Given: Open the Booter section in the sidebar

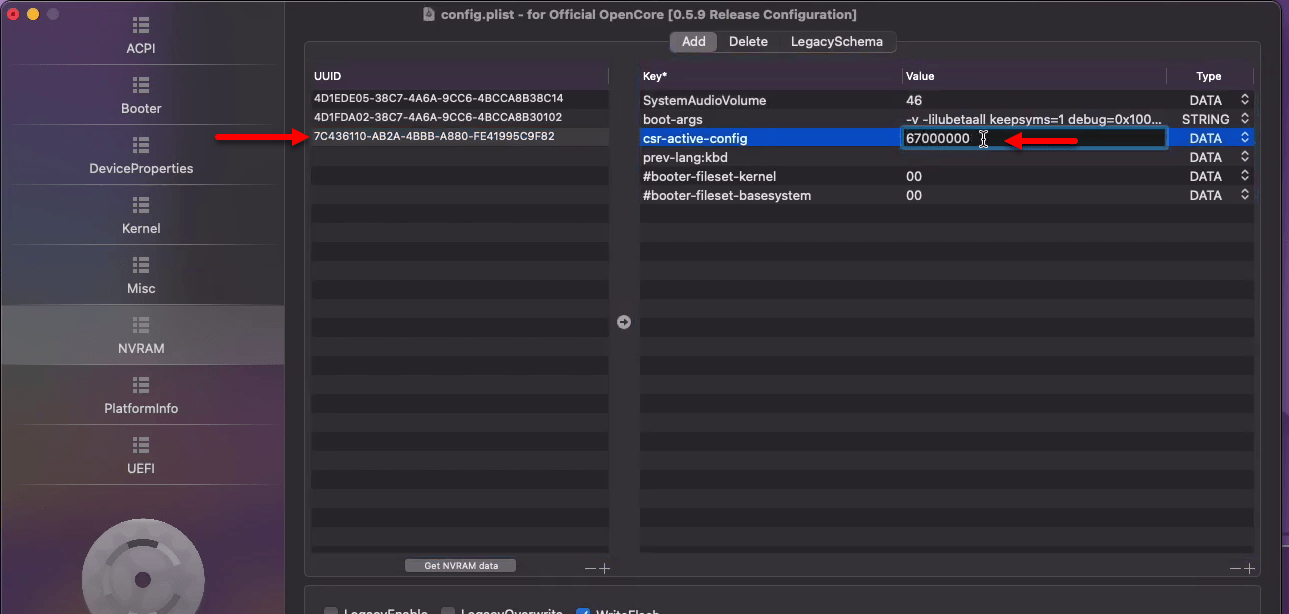Looking at the screenshot, I should click(141, 95).
